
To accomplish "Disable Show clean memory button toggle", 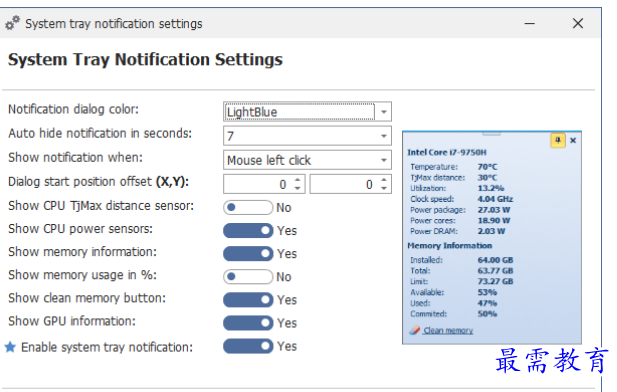I will pyautogui.click(x=248, y=300).
